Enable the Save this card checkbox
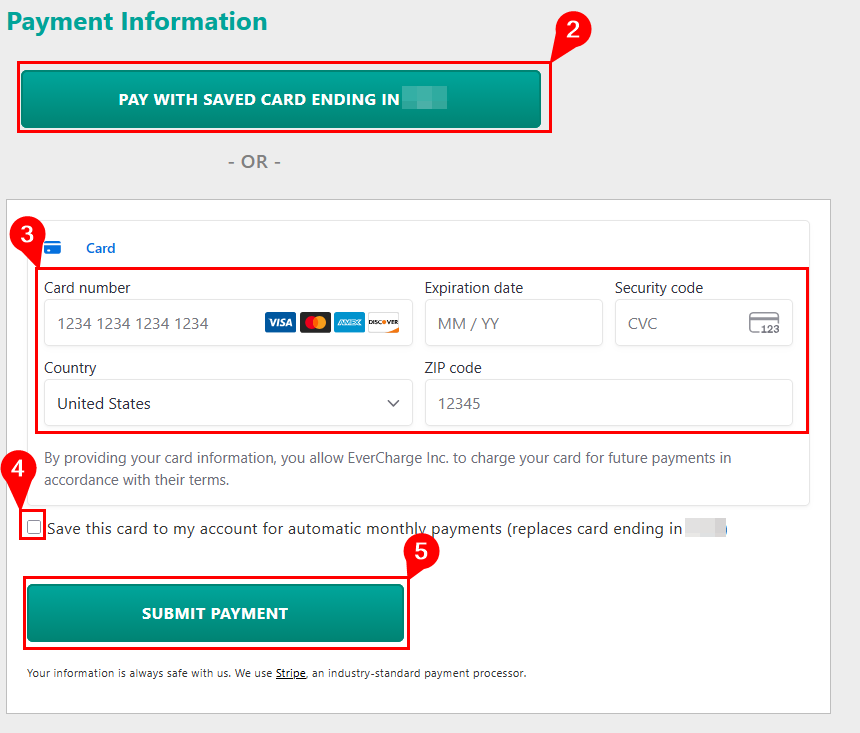This screenshot has height=733, width=860. [x=35, y=528]
